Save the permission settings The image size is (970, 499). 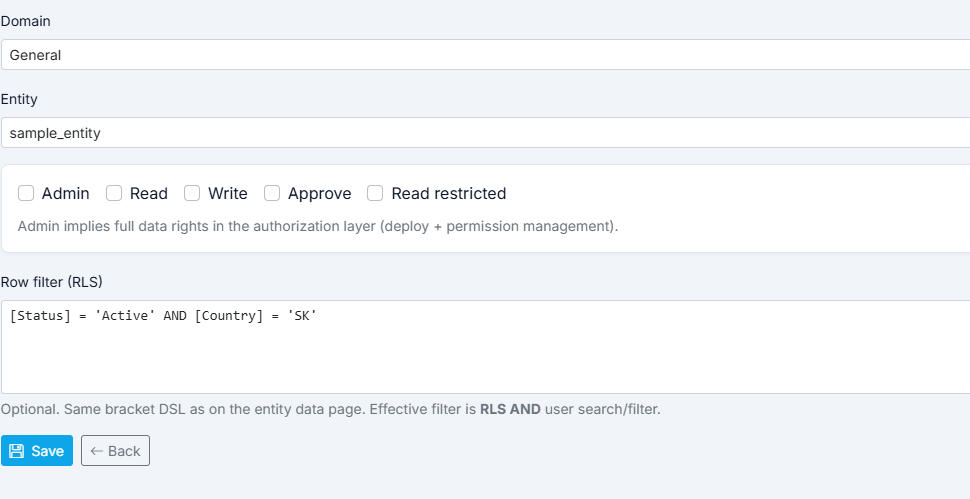(37, 451)
